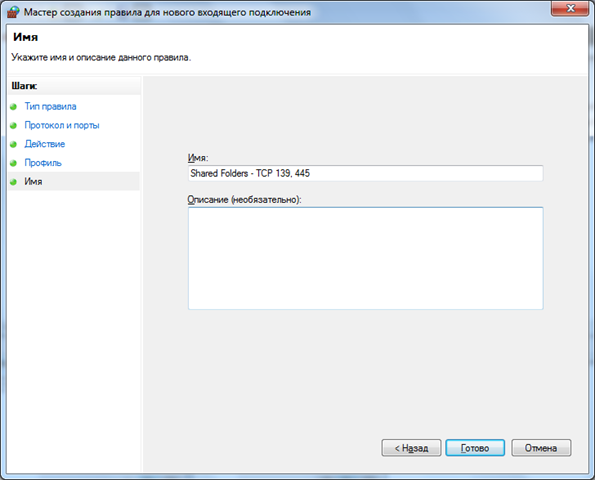Open the Протокол и порты step

[x=62, y=125]
